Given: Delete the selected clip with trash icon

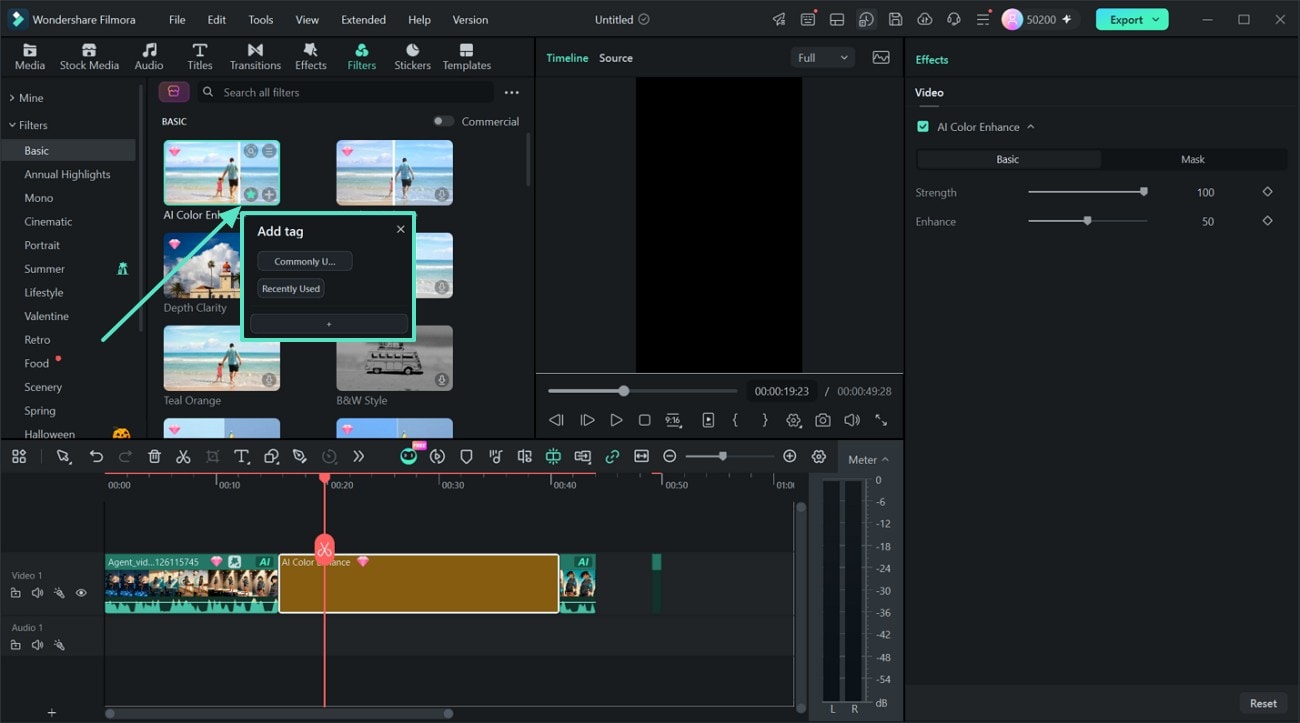Looking at the screenshot, I should [154, 456].
